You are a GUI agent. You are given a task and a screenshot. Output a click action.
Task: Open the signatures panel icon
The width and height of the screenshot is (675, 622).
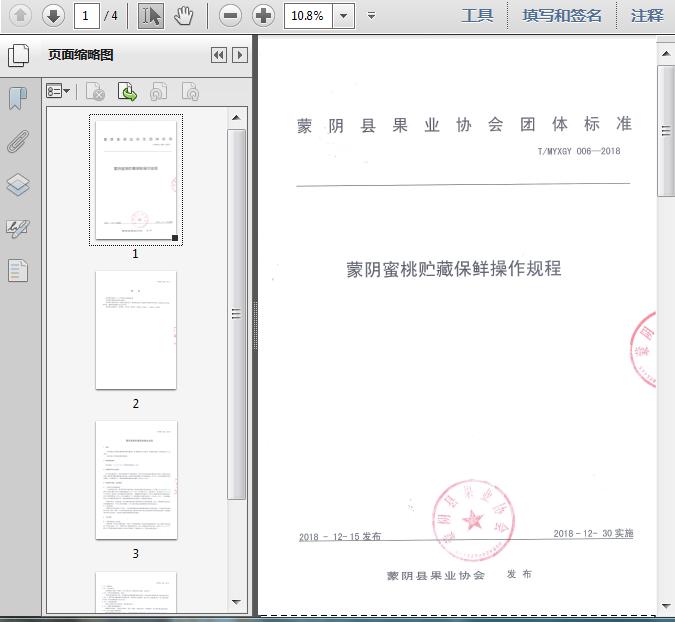tap(18, 228)
